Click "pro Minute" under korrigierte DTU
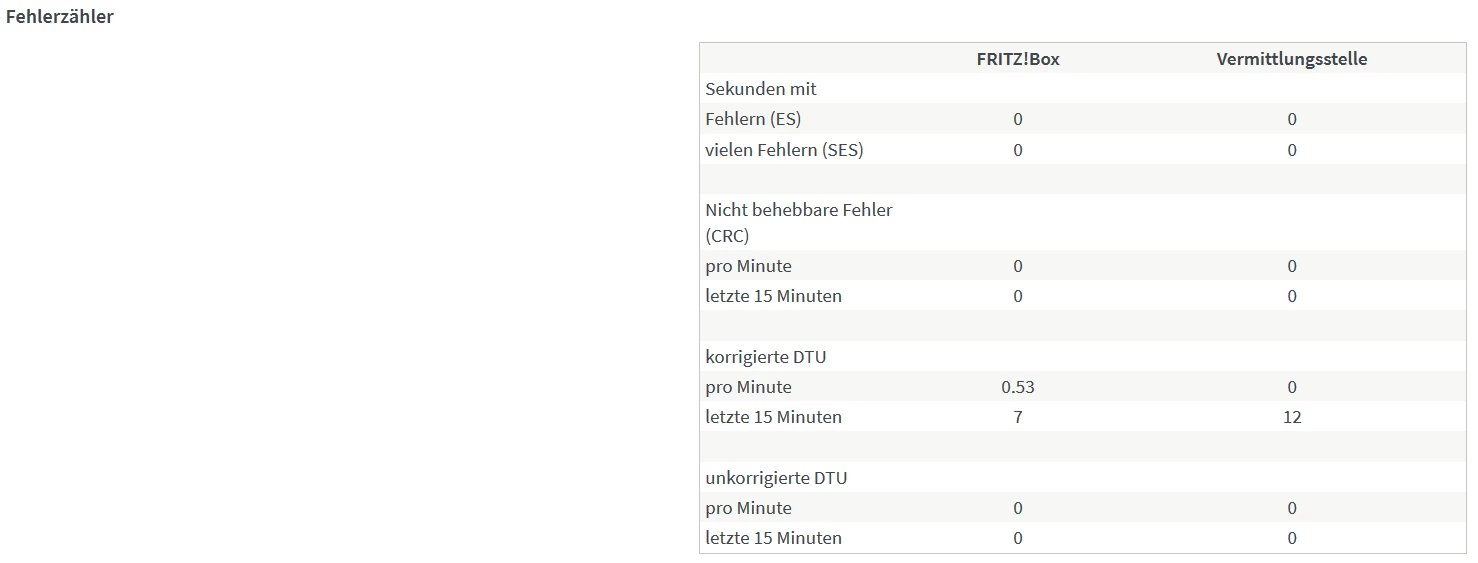This screenshot has width=1478, height=563. click(748, 387)
